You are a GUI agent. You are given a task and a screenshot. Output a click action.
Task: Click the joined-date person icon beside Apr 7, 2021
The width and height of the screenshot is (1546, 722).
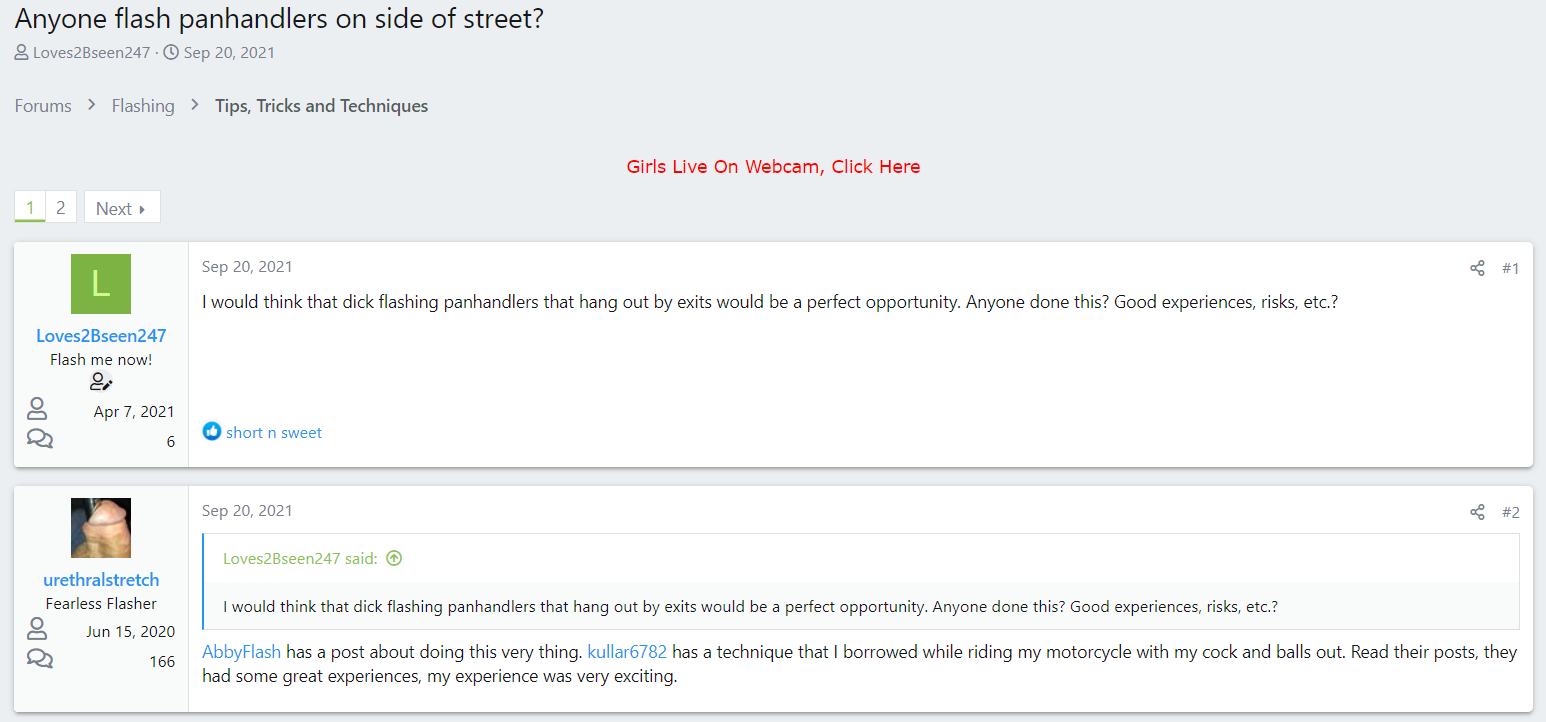point(37,409)
